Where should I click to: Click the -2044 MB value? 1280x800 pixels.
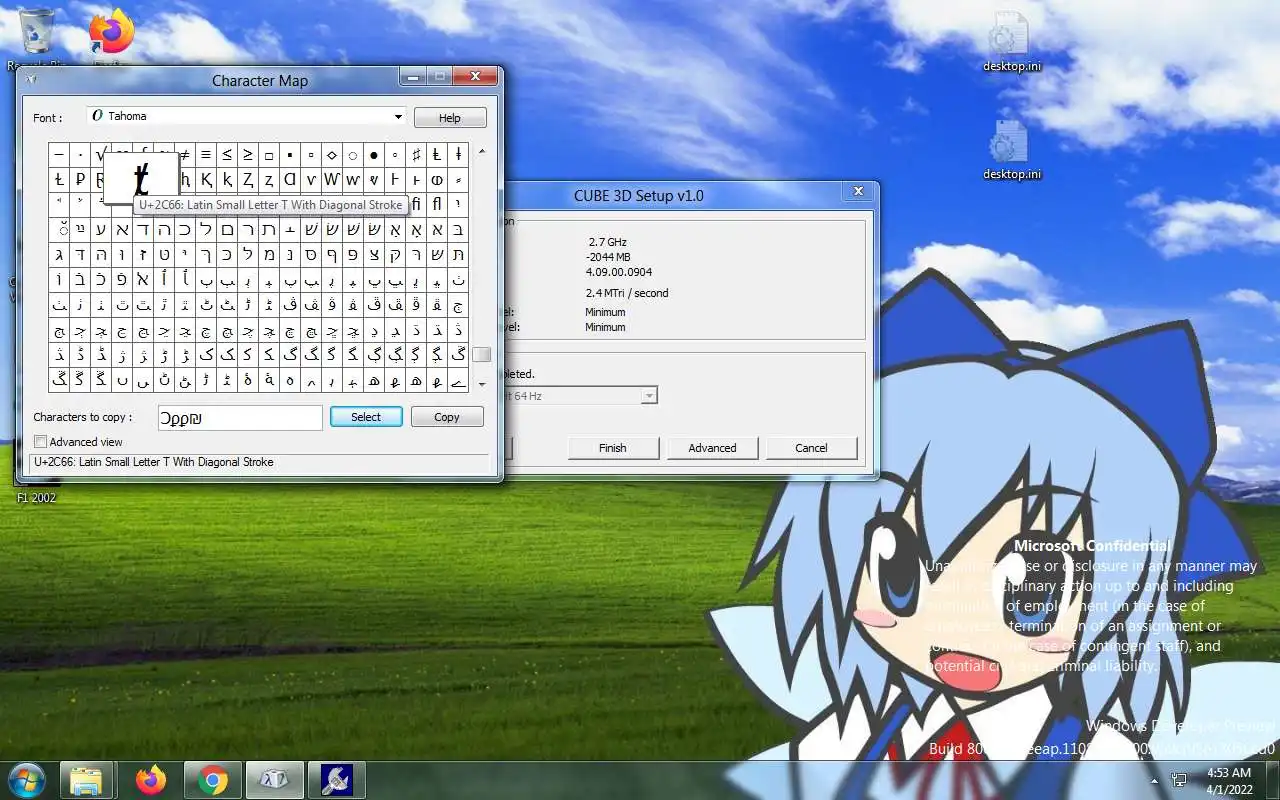608,257
